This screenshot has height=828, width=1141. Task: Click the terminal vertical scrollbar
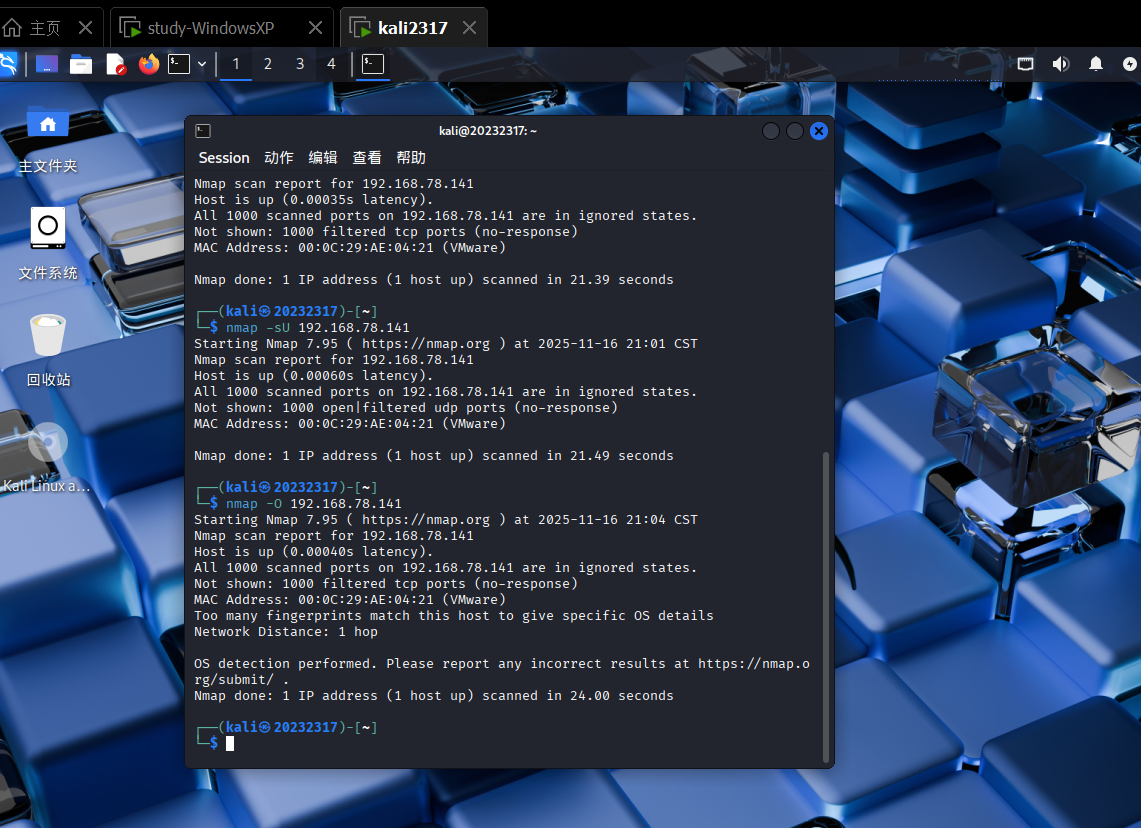tap(825, 606)
